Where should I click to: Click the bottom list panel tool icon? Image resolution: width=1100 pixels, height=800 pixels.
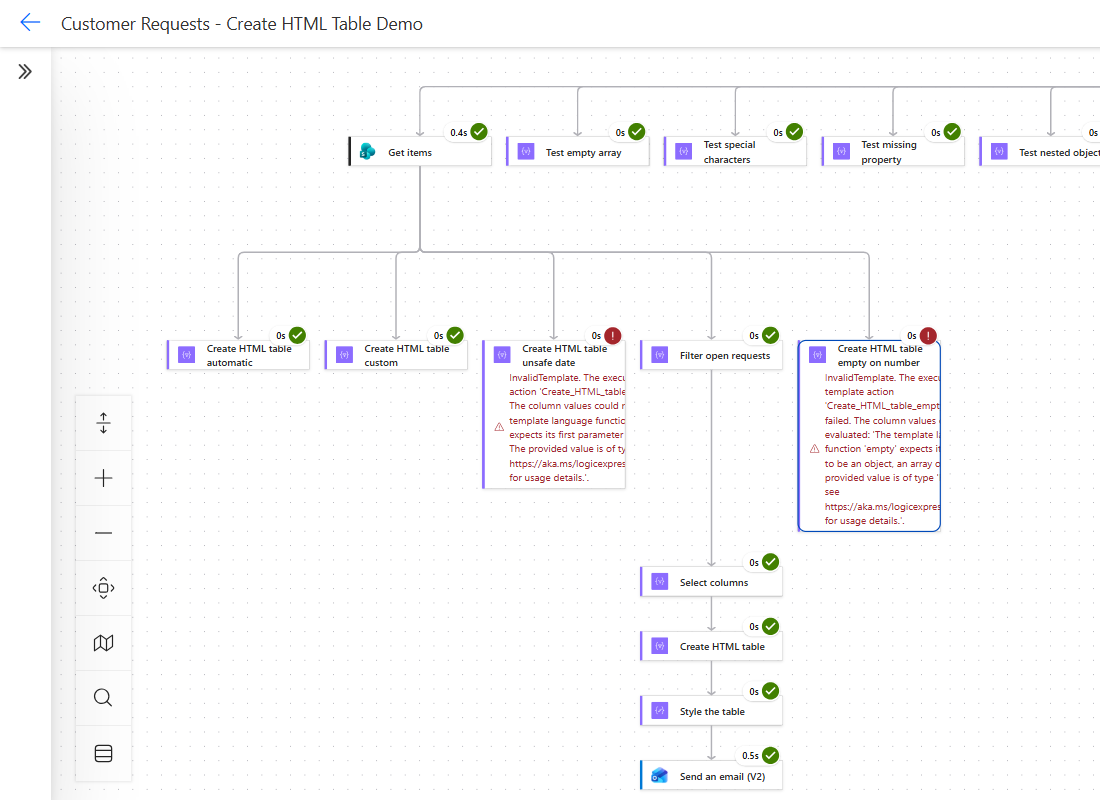(103, 753)
